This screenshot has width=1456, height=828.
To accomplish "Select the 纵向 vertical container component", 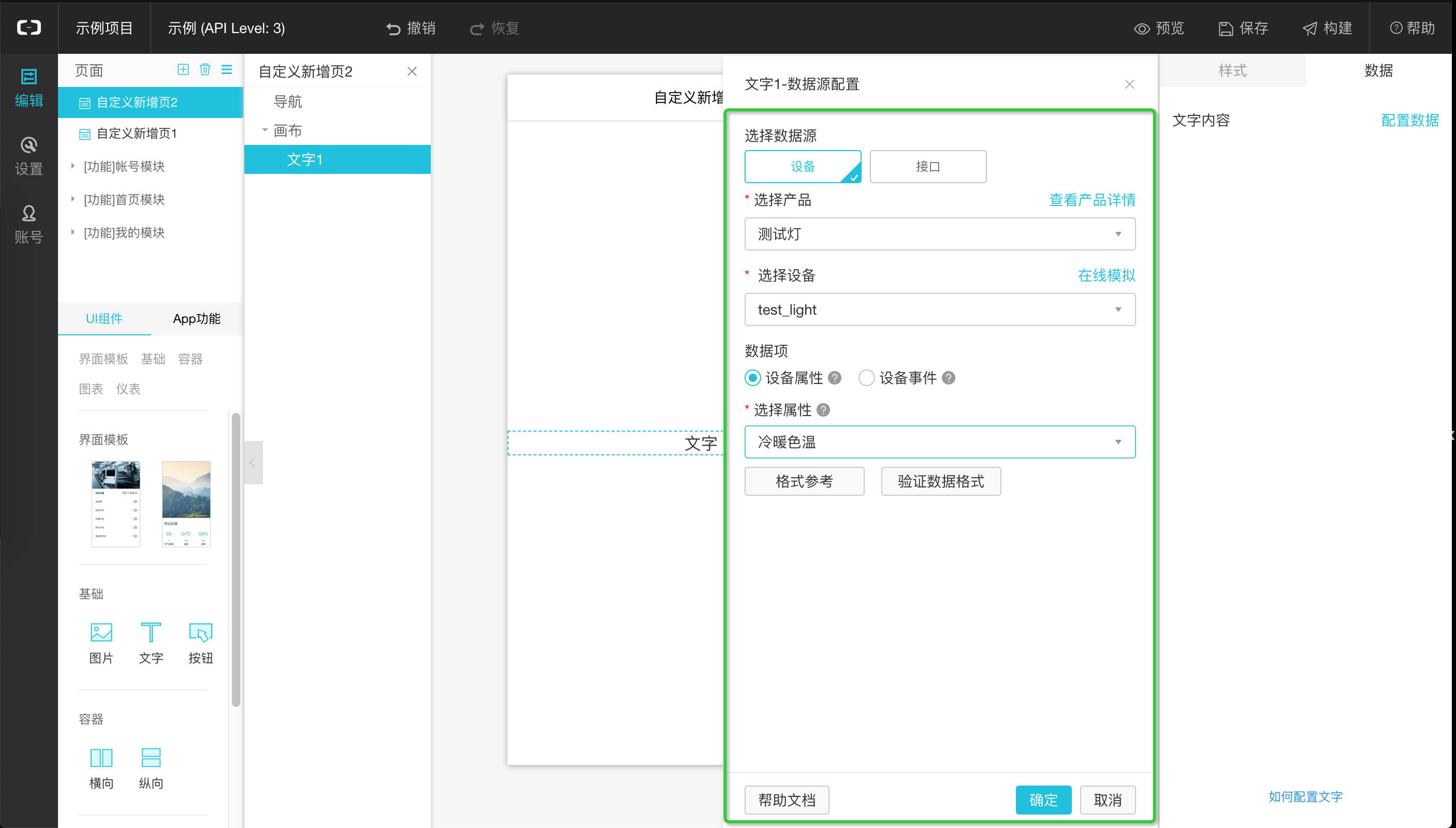I will (151, 768).
